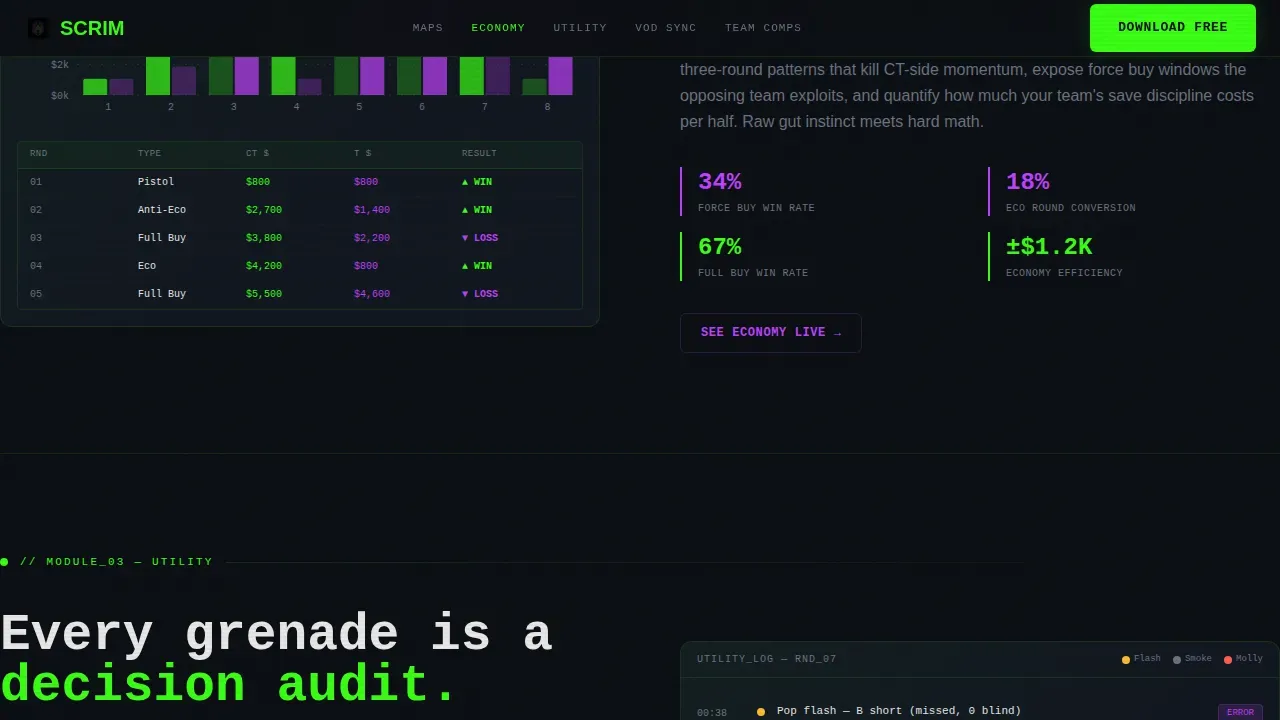Viewport: 1280px width, 720px height.
Task: Click the SEE ECONOMY LIVE button
Action: point(771,333)
